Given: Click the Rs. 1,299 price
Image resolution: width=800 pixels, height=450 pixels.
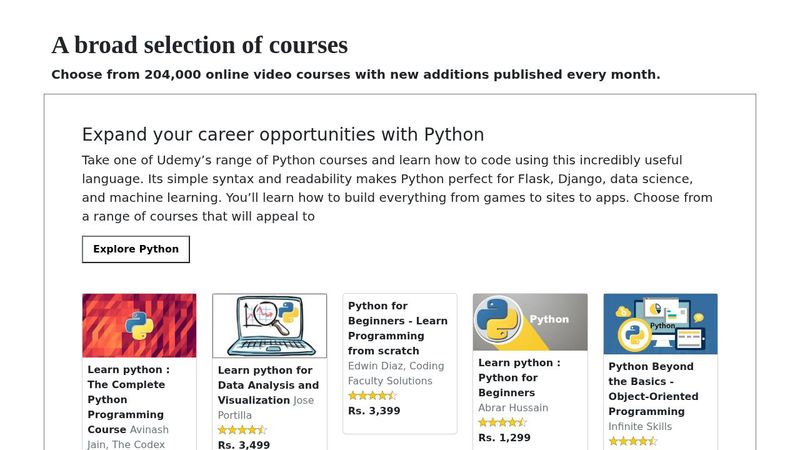Looking at the screenshot, I should [504, 438].
